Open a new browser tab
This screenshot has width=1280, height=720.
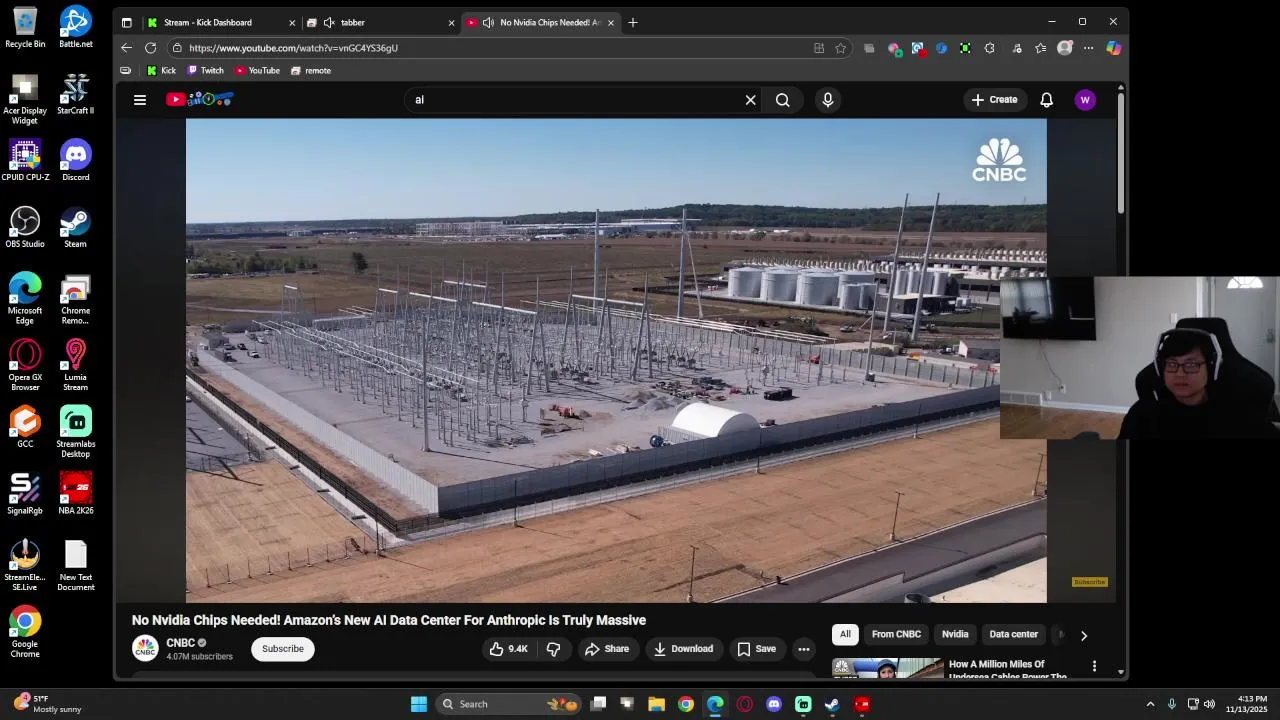click(632, 22)
